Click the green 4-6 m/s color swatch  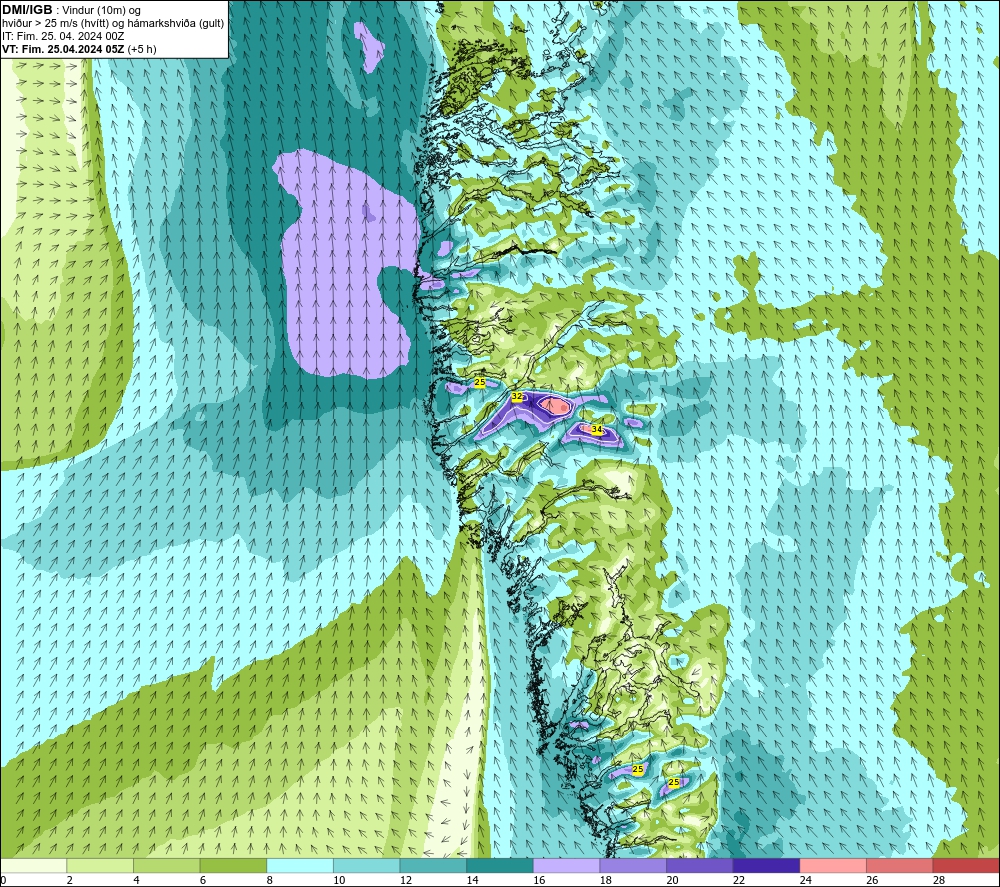[x=166, y=865]
